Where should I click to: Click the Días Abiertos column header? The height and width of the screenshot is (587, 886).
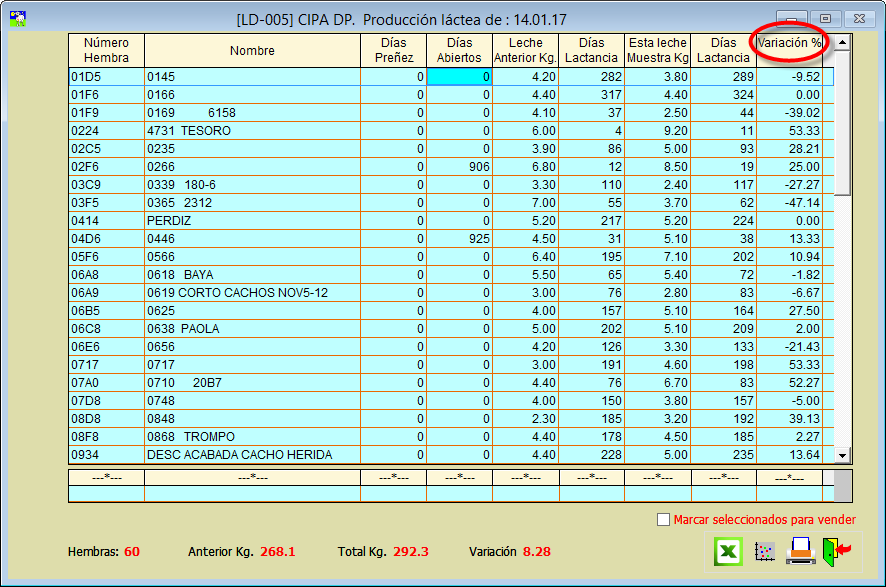pyautogui.click(x=459, y=51)
